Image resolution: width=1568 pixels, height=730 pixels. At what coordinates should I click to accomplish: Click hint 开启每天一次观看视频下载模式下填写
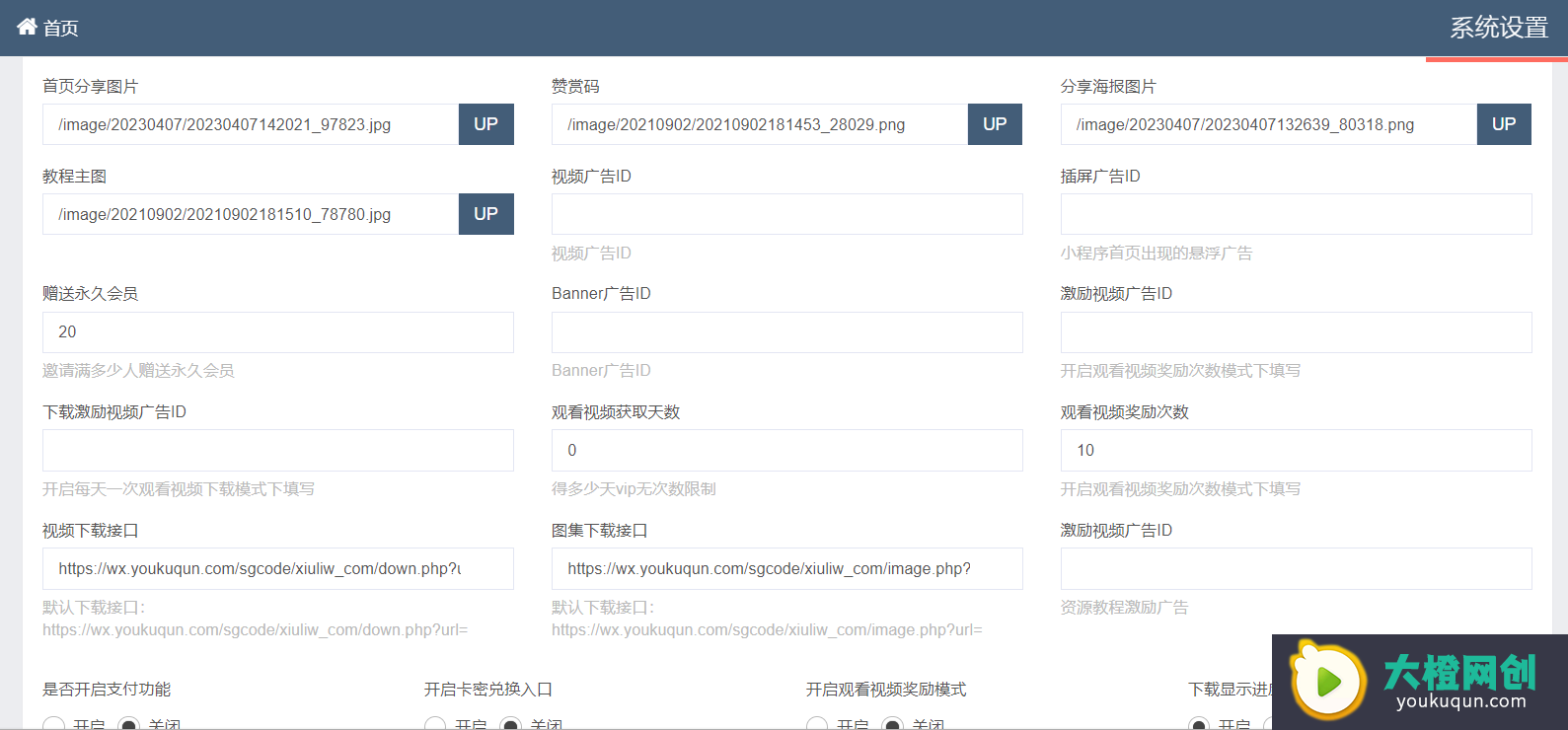tap(179, 489)
